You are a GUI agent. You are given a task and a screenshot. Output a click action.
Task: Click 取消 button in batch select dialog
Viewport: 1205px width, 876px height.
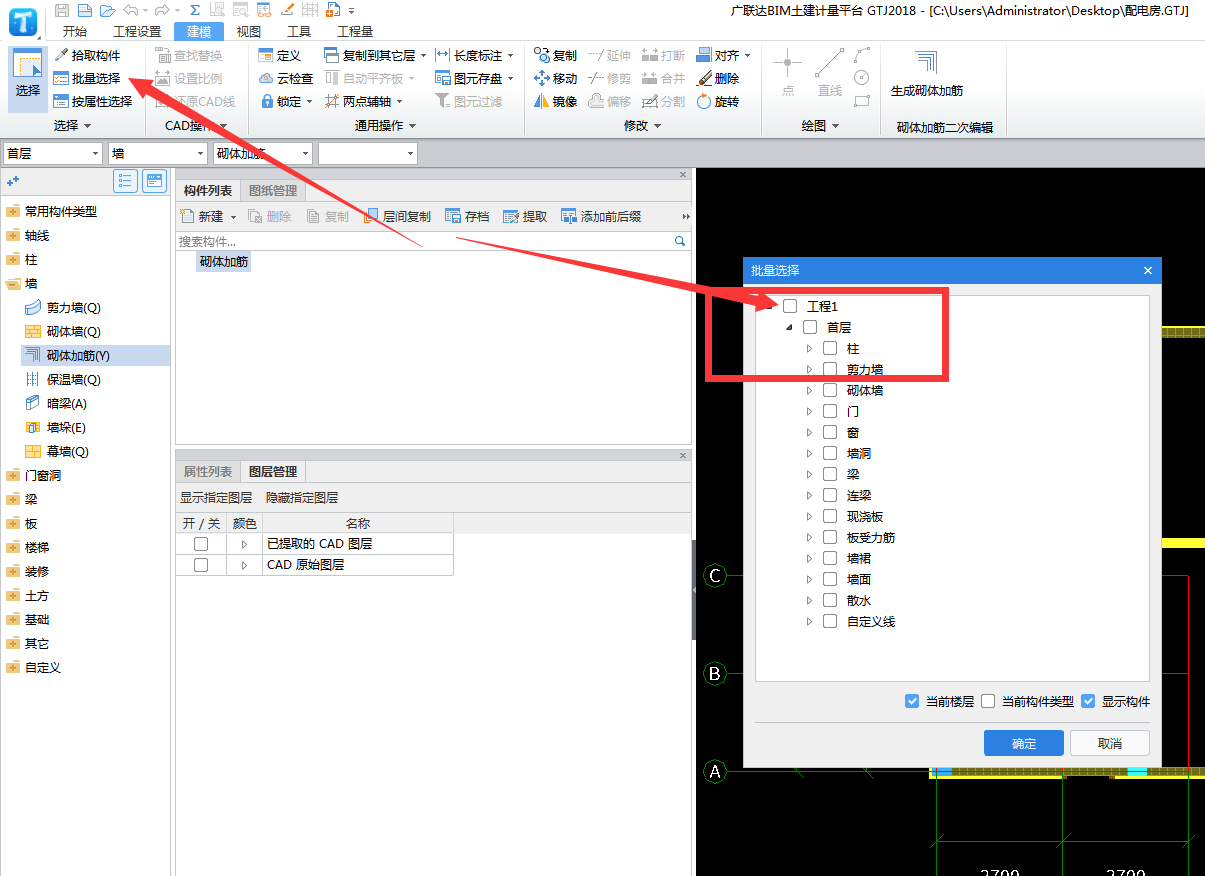coord(1110,743)
